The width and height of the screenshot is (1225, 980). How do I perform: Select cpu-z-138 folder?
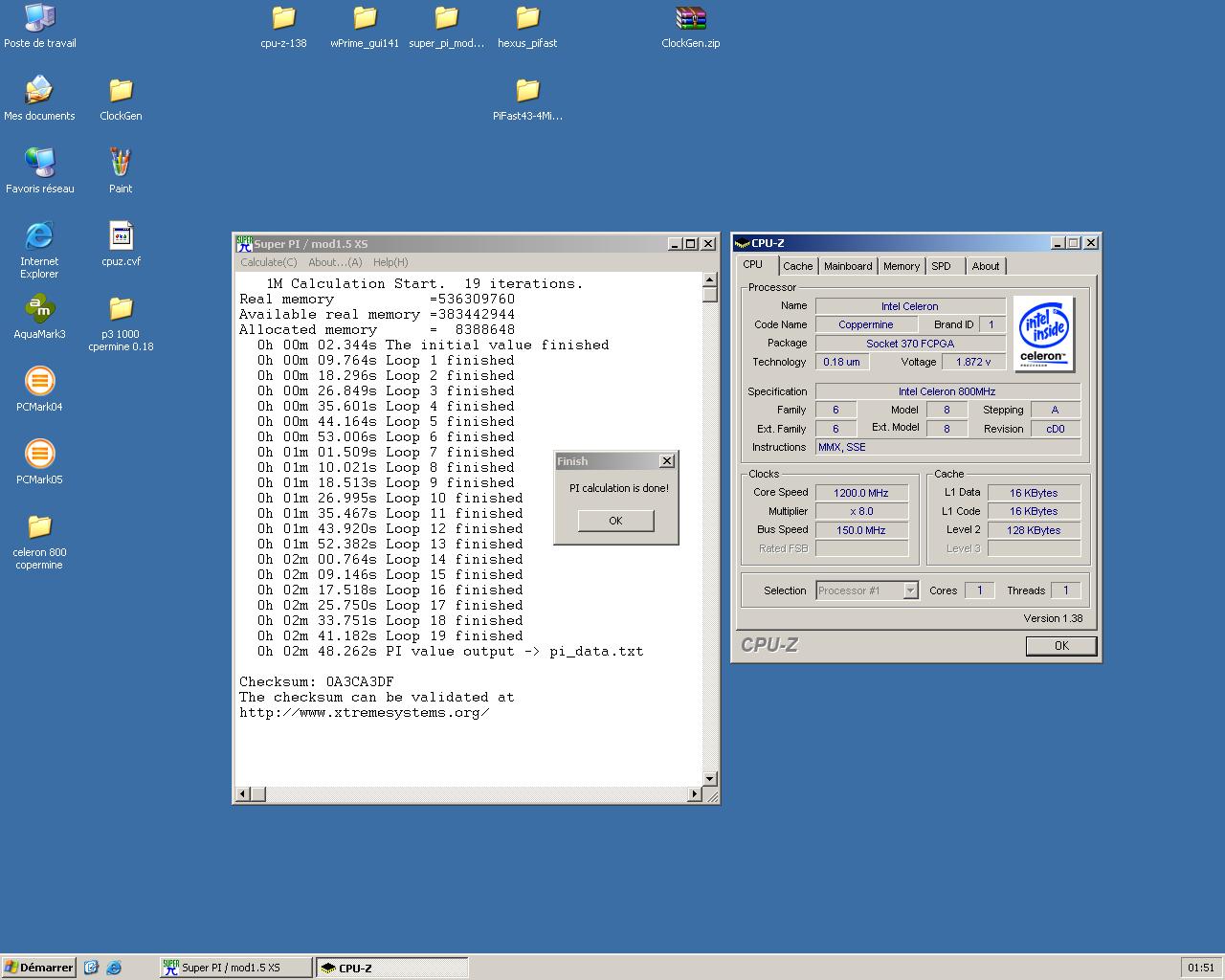(283, 26)
